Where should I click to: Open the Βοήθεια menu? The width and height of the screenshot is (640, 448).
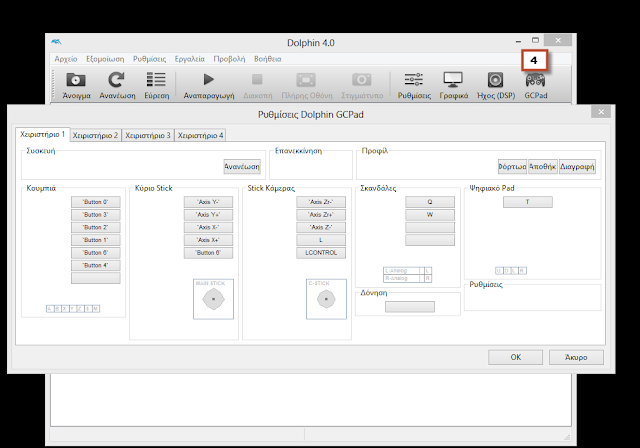(x=267, y=59)
